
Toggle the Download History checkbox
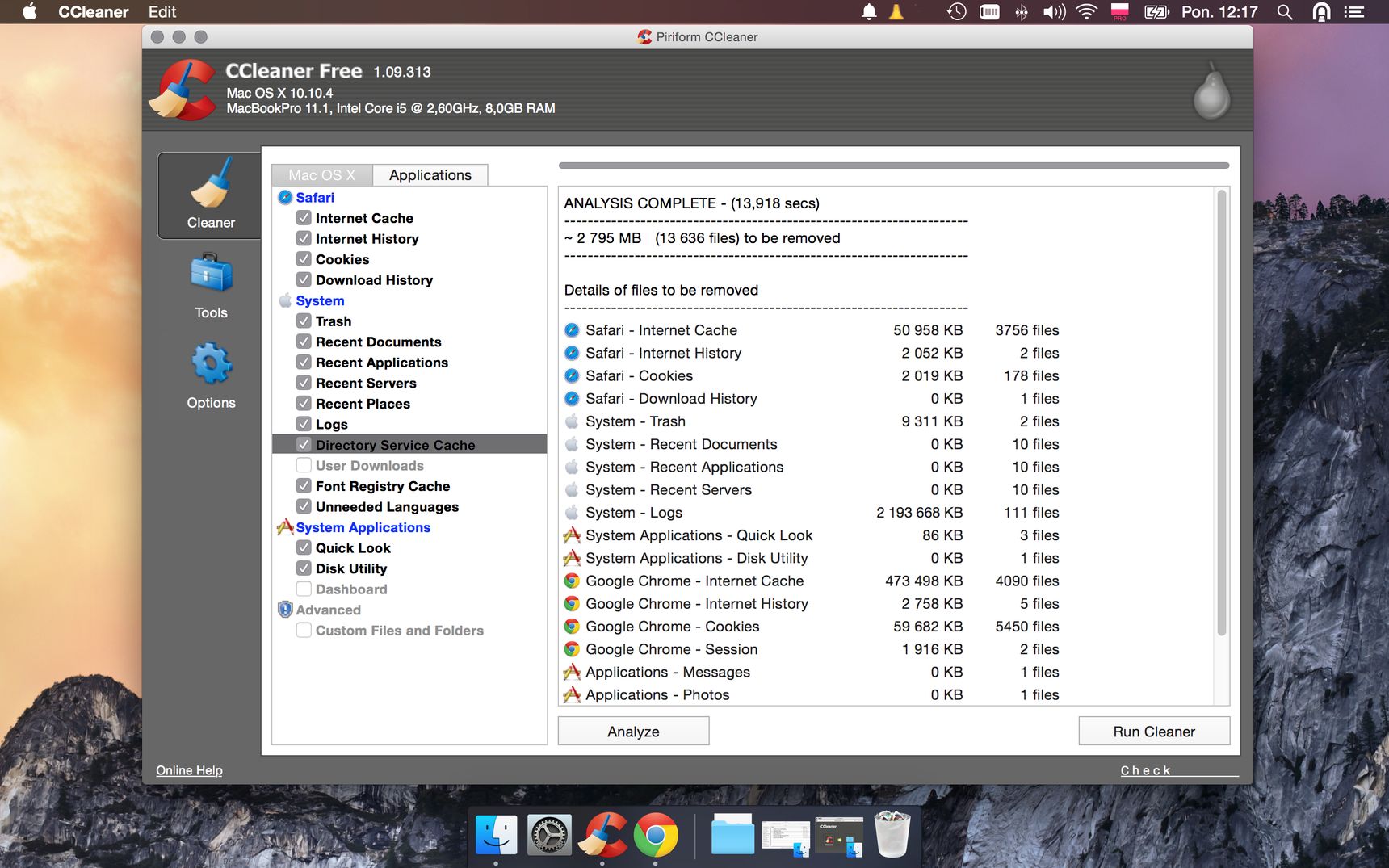(304, 280)
